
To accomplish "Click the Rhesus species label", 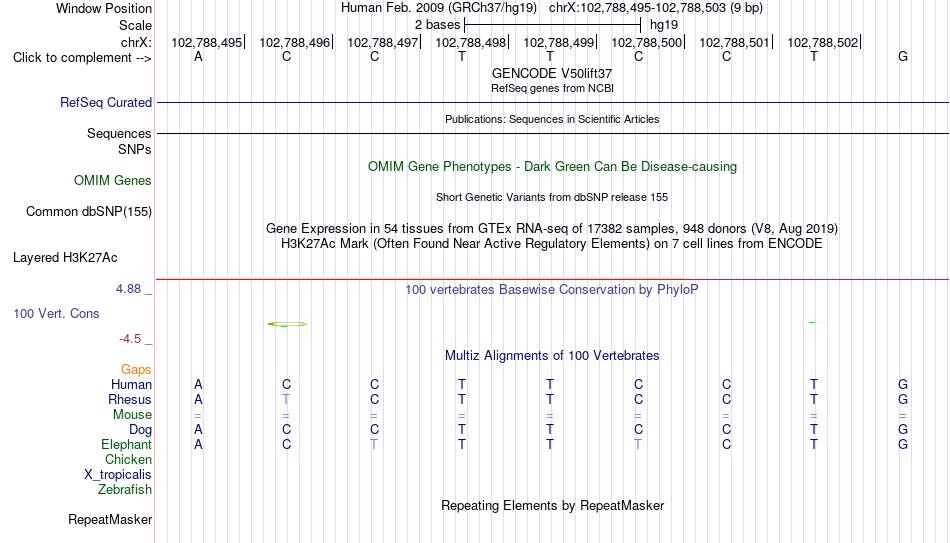I will pos(130,400).
